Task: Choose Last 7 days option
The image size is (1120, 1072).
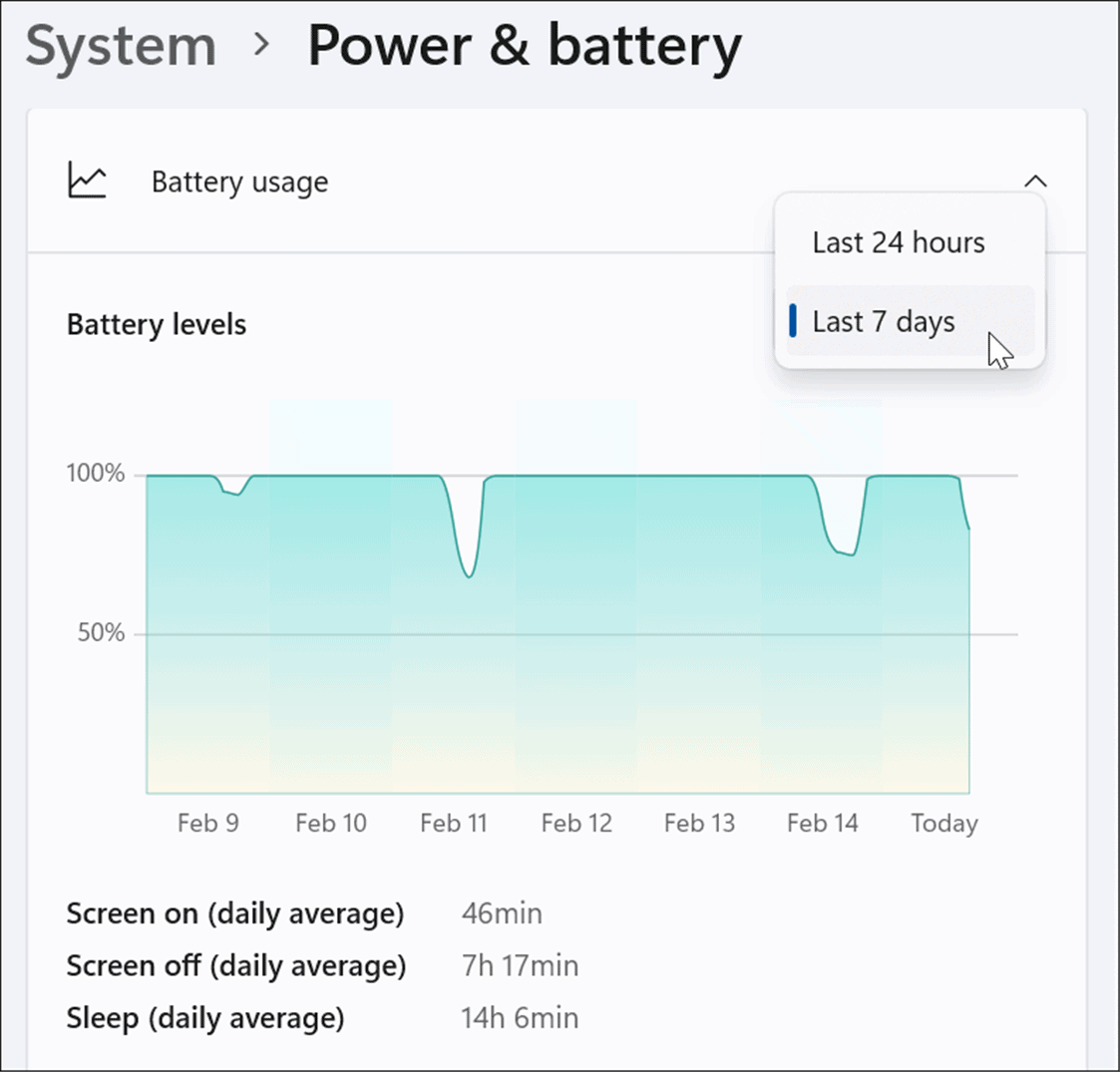Action: click(910, 321)
